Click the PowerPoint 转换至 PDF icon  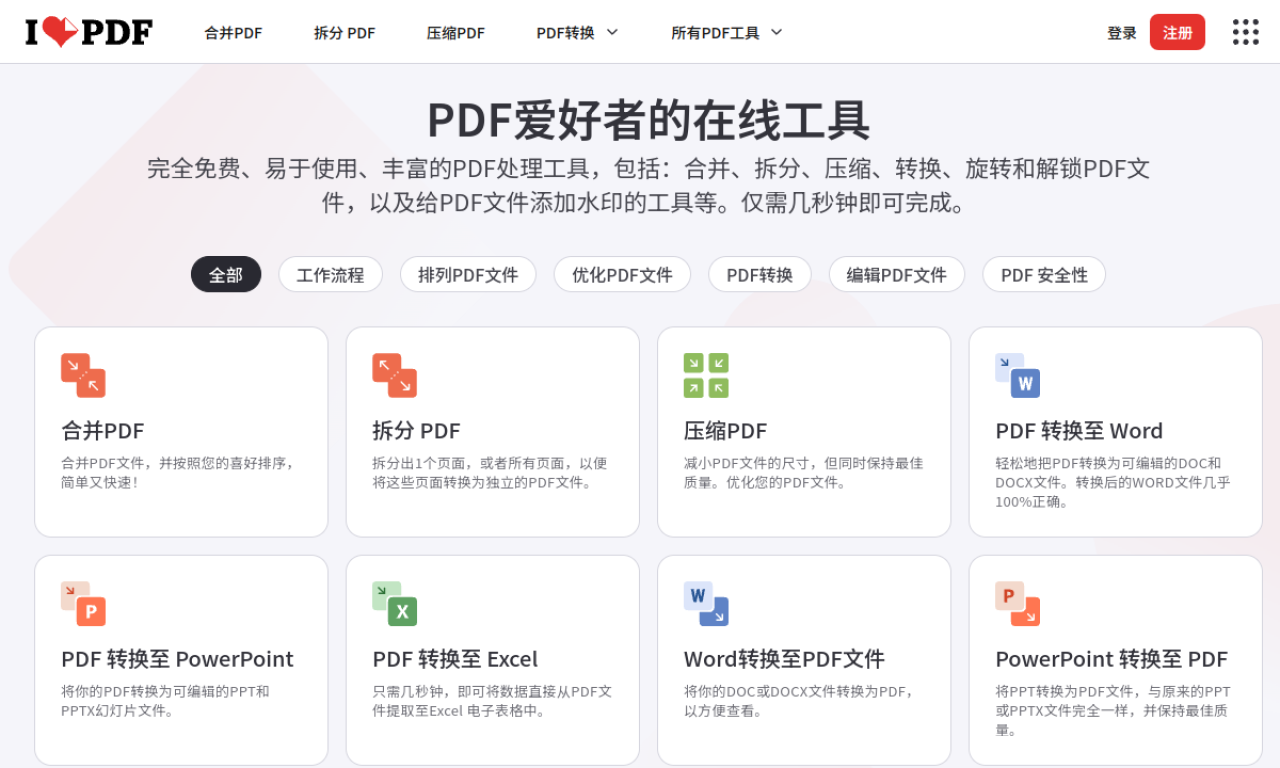pos(1017,604)
